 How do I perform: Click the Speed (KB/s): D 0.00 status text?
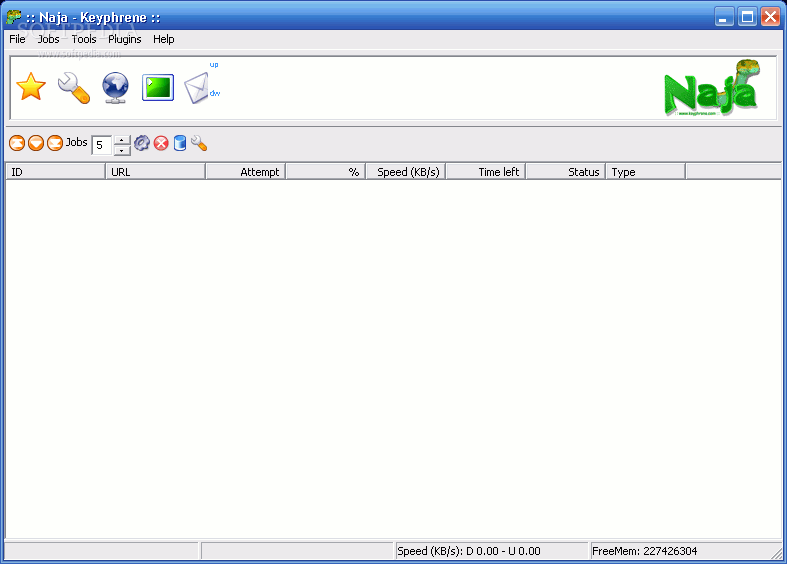469,551
